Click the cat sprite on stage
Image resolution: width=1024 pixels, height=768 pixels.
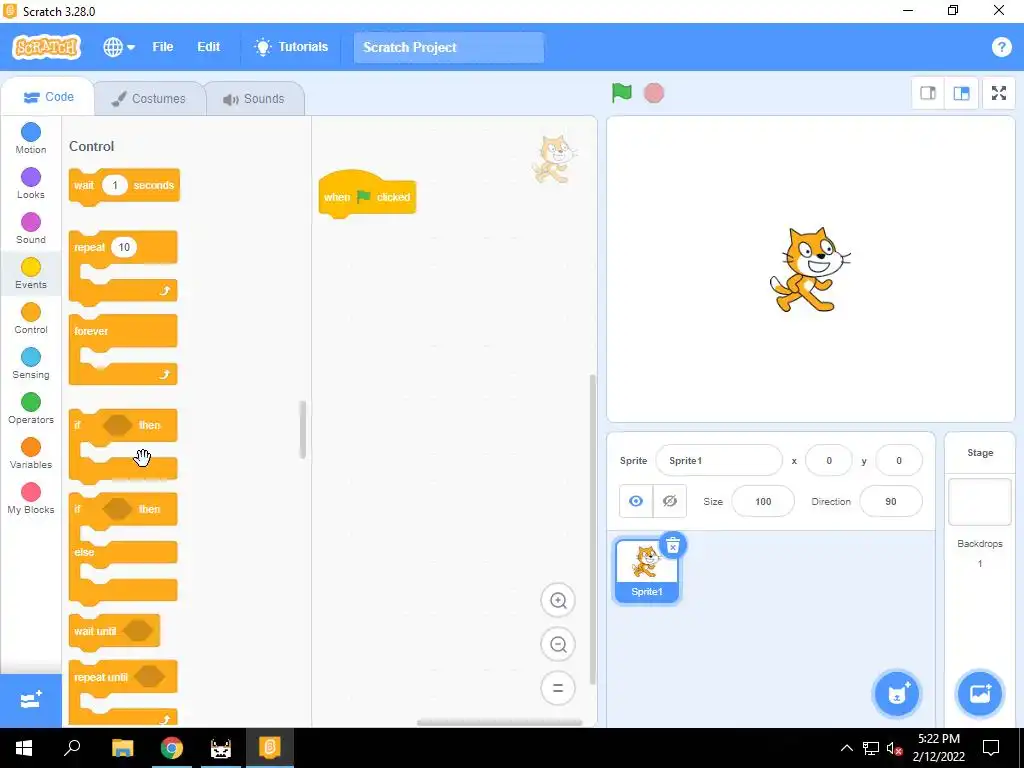809,269
